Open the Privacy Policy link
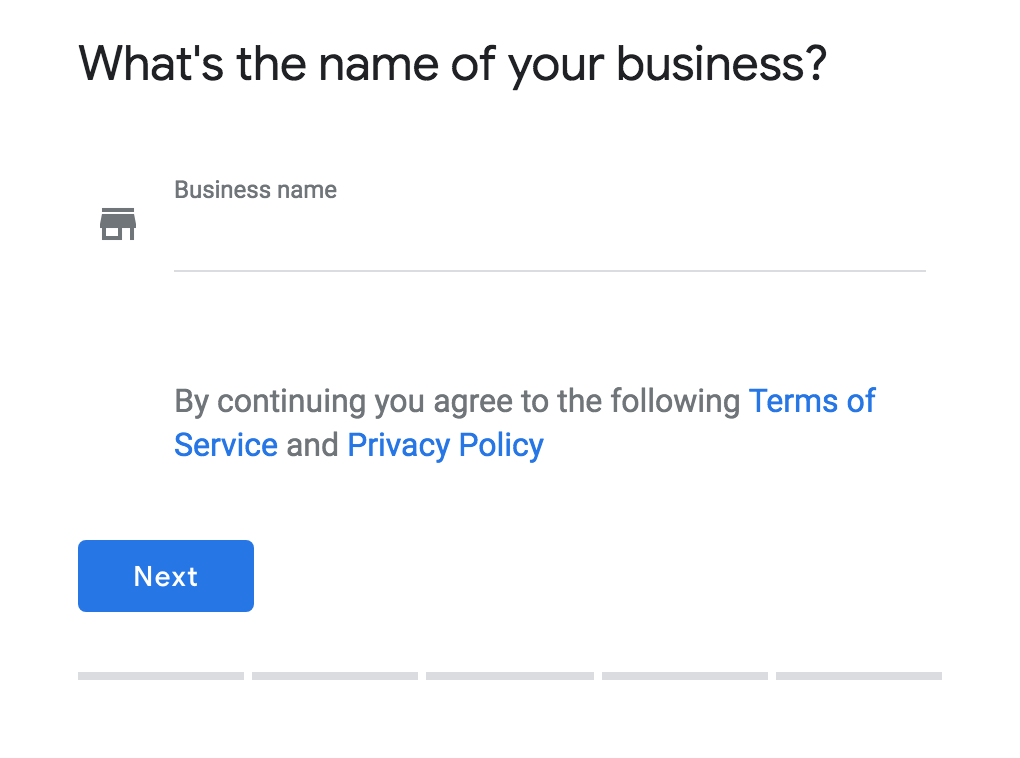The image size is (1020, 758). 446,446
